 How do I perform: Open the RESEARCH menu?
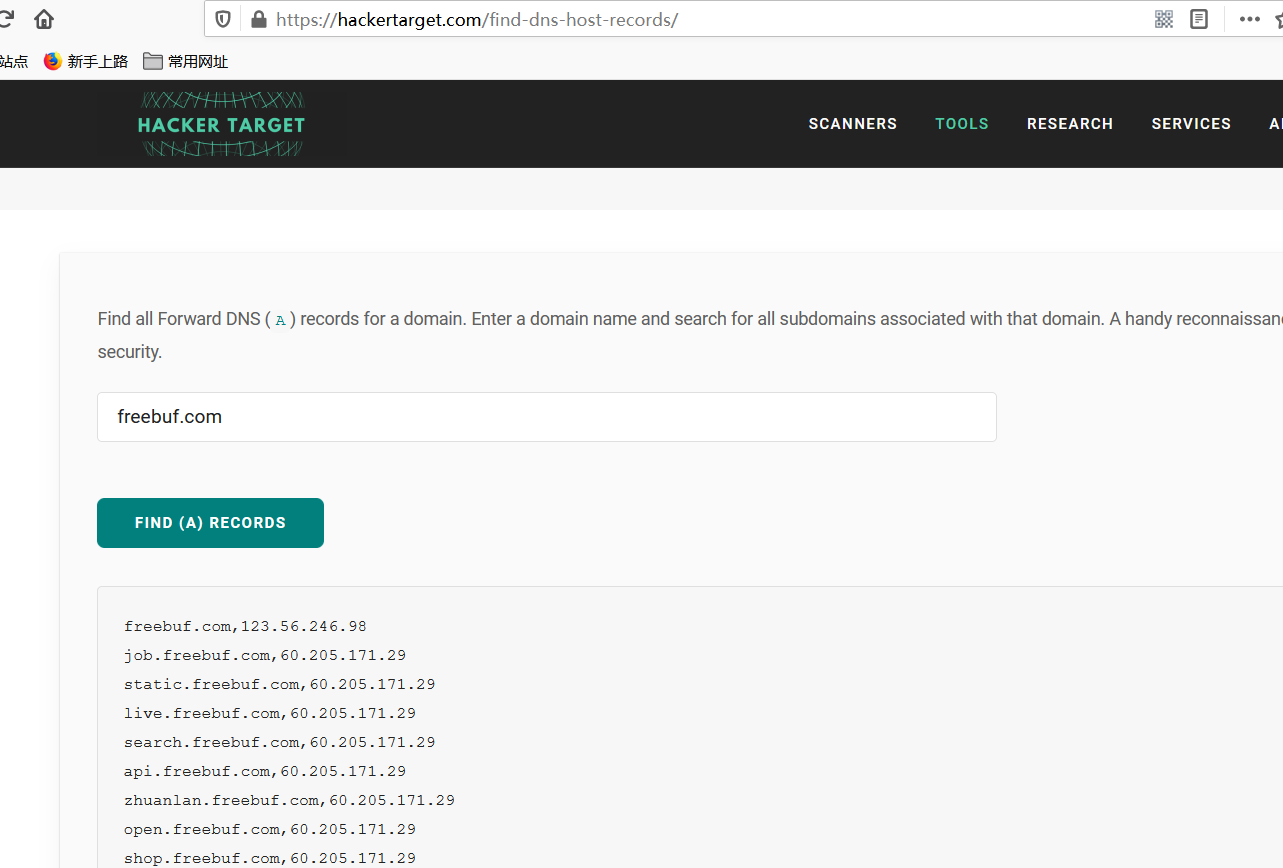1070,124
